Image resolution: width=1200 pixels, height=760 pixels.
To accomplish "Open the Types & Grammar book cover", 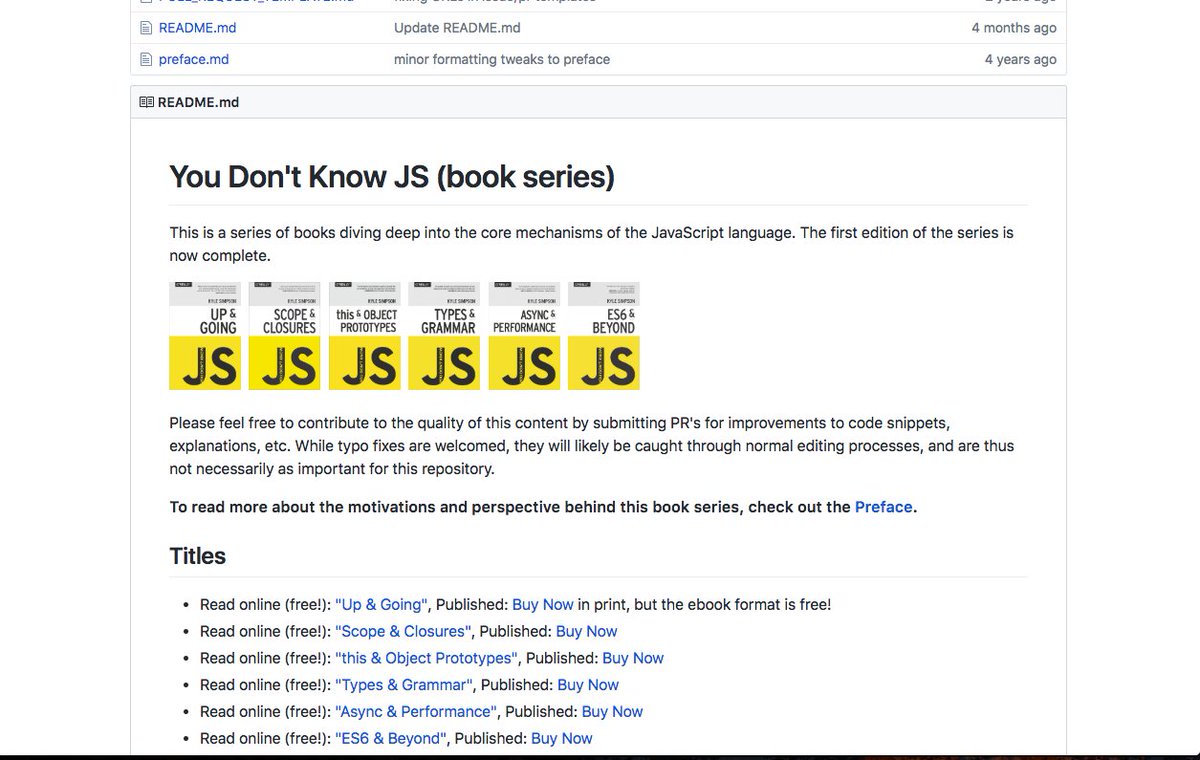I will tap(444, 335).
